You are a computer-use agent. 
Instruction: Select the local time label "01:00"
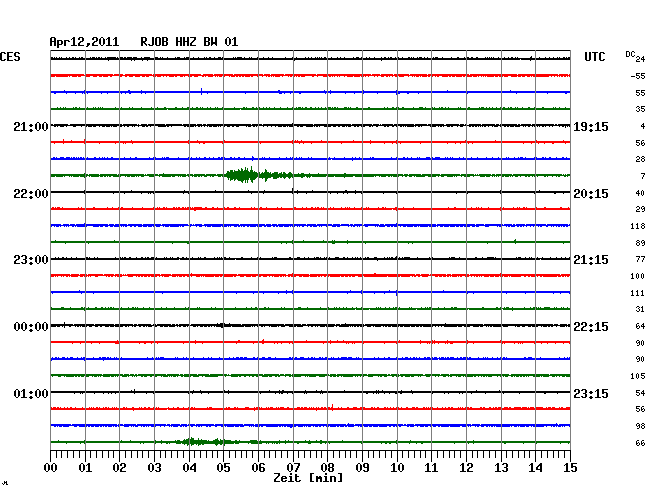(31, 393)
